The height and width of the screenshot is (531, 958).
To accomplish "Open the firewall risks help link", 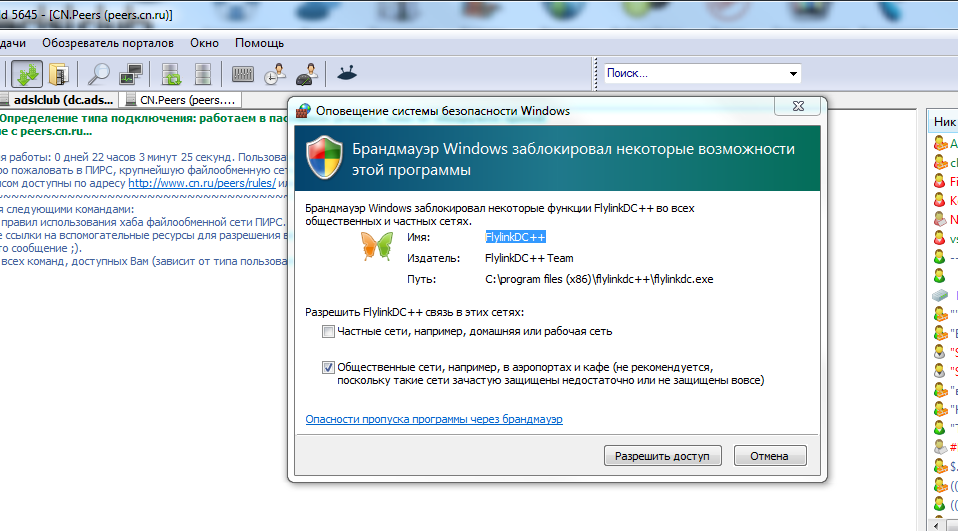I will [434, 419].
